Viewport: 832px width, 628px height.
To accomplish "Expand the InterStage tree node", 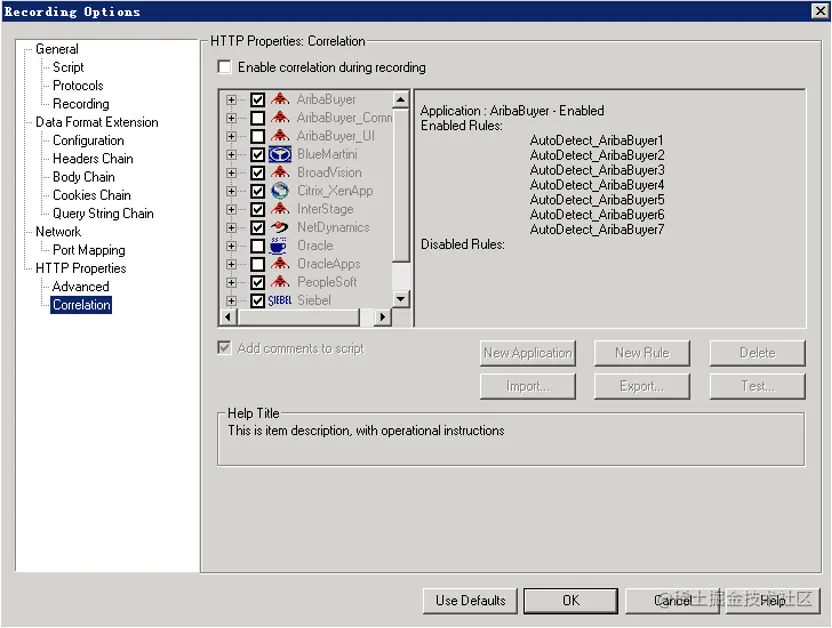I will pyautogui.click(x=231, y=210).
